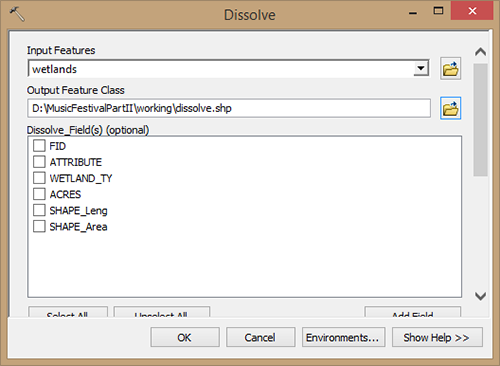Check the ATTRIBUTE dissolve field
This screenshot has width=500, height=366.
pyautogui.click(x=39, y=162)
